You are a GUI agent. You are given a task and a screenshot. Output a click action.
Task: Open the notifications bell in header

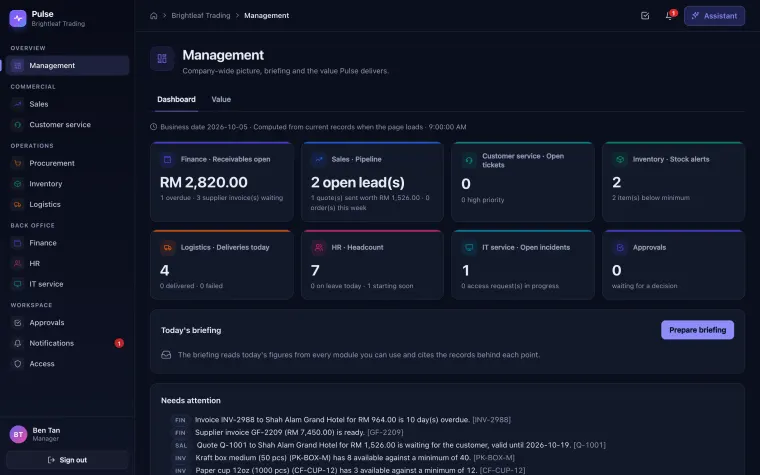coord(669,16)
